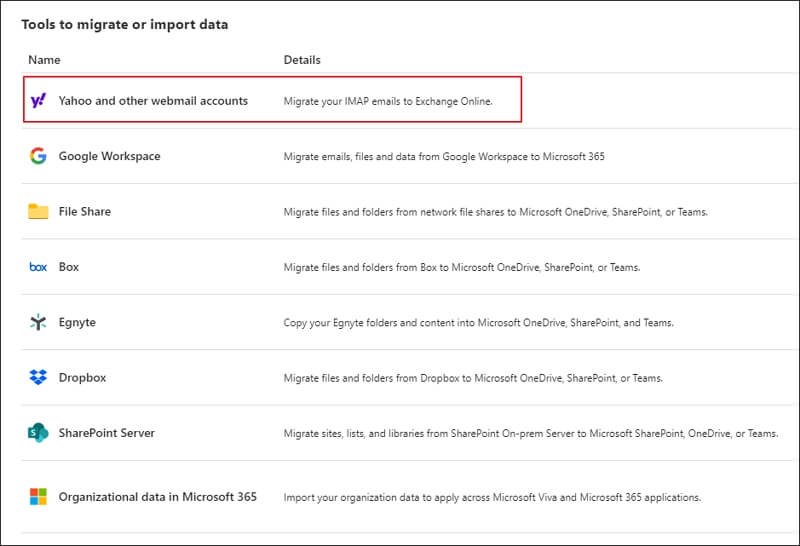The image size is (800, 546).
Task: Click description about network file shares
Action: point(495,212)
